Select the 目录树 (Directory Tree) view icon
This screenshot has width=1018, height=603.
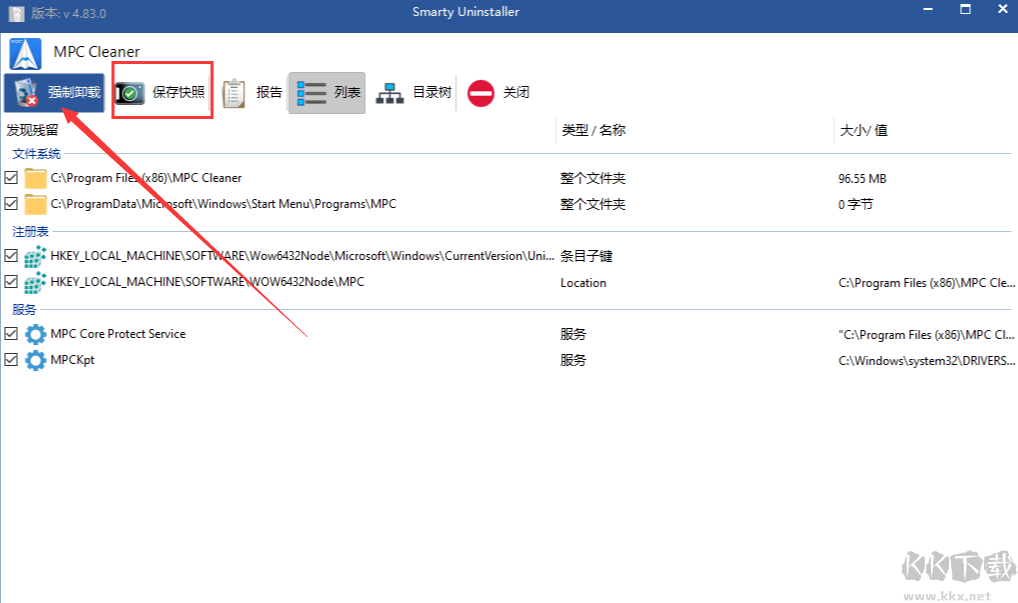pos(389,91)
